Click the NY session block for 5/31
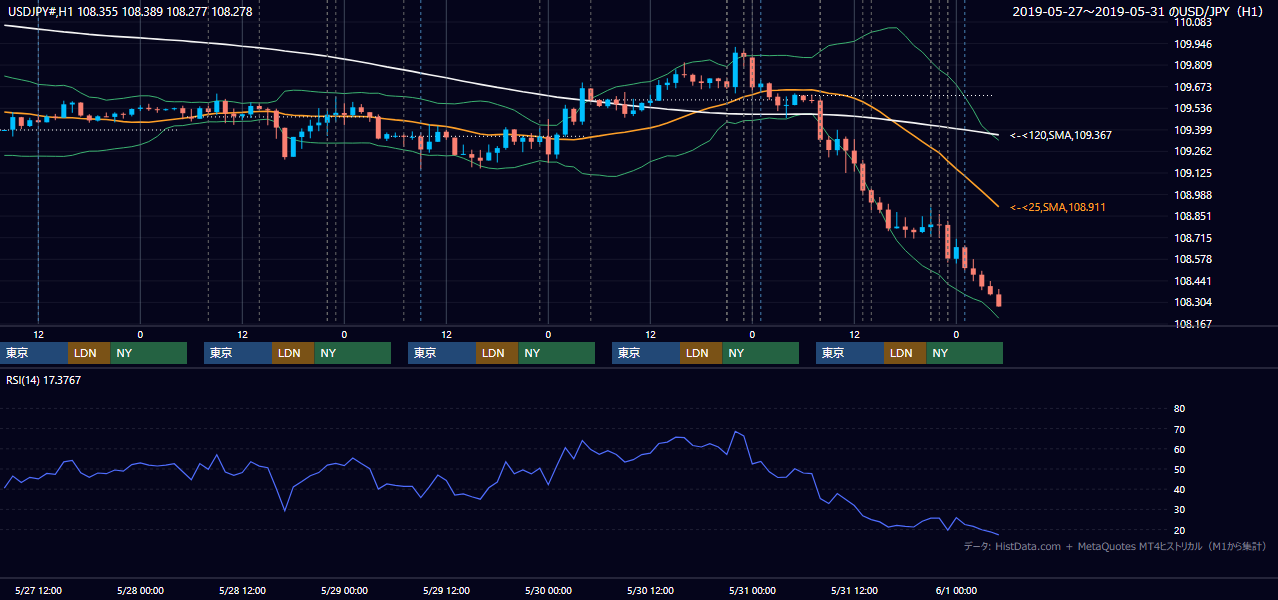 pos(964,353)
